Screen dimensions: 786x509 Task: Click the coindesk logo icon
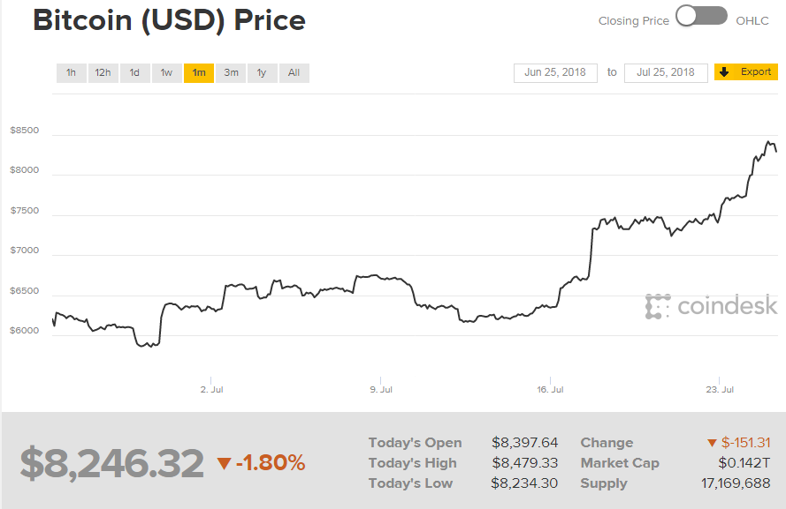click(657, 306)
